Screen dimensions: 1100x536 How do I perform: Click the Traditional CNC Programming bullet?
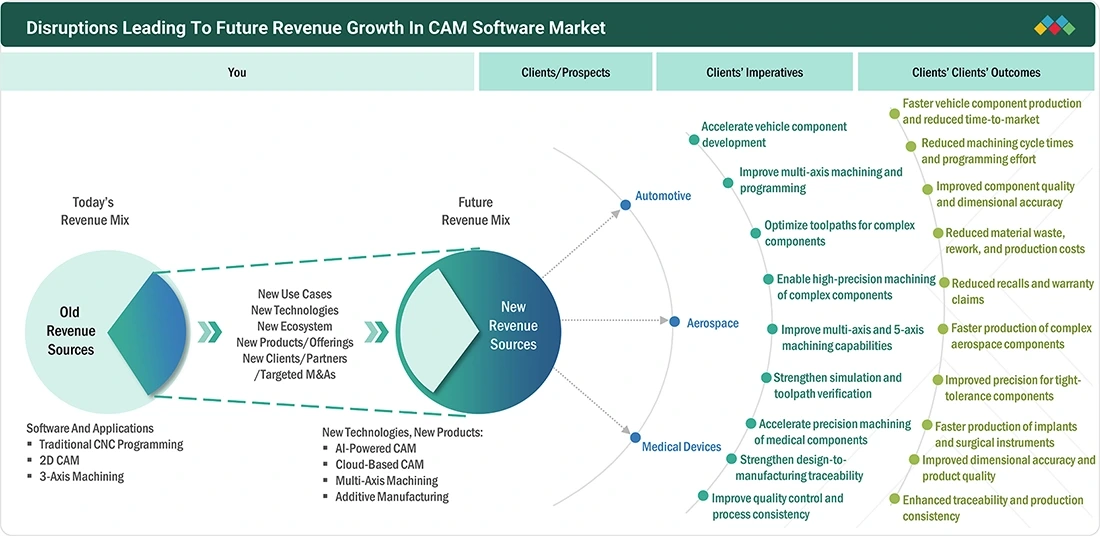(111, 444)
